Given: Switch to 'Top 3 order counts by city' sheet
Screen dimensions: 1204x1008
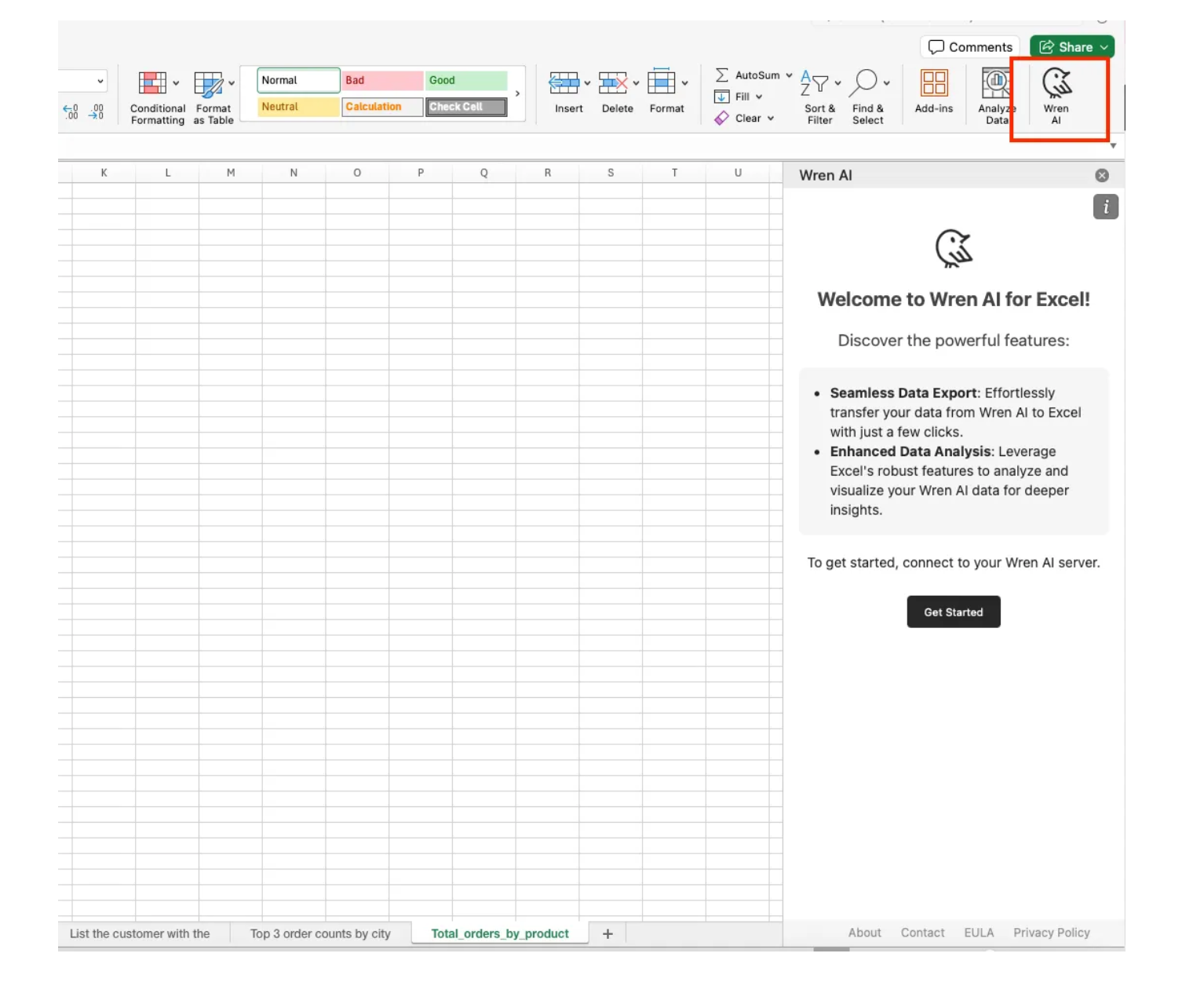Looking at the screenshot, I should pyautogui.click(x=320, y=933).
